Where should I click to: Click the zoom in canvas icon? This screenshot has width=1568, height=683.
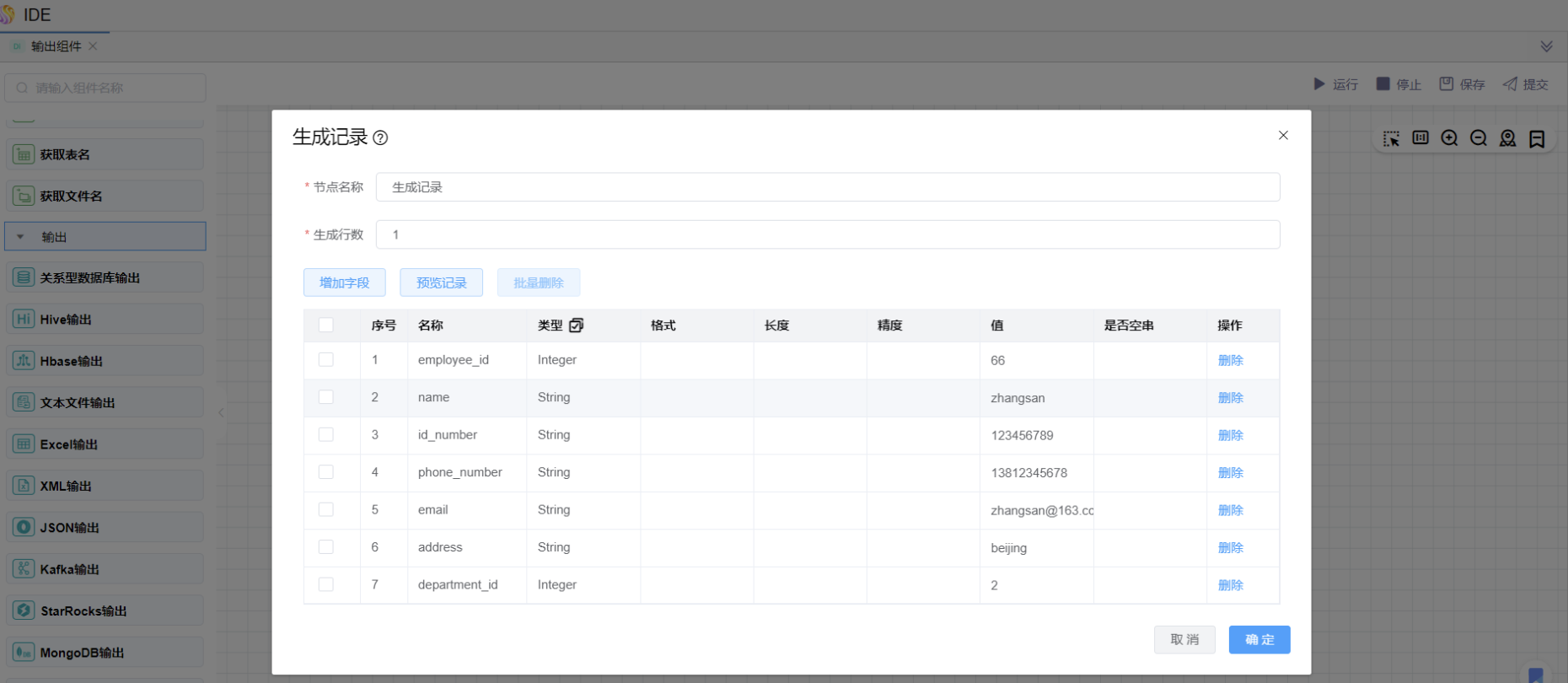pos(1449,138)
